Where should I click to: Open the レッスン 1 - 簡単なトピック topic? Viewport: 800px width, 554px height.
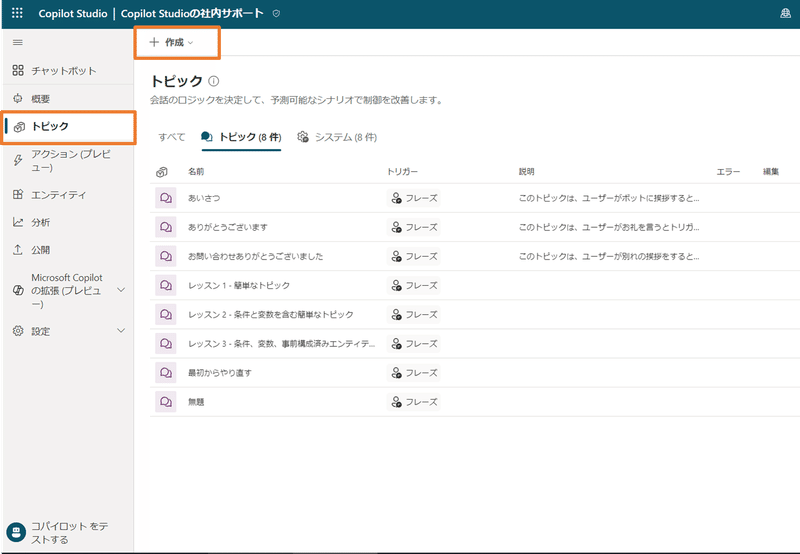[239, 286]
